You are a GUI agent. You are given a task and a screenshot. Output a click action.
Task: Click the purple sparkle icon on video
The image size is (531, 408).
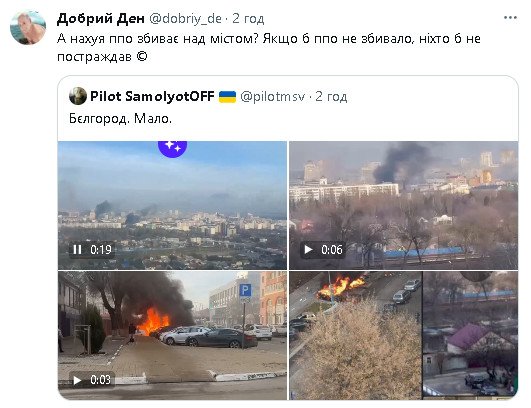click(172, 148)
